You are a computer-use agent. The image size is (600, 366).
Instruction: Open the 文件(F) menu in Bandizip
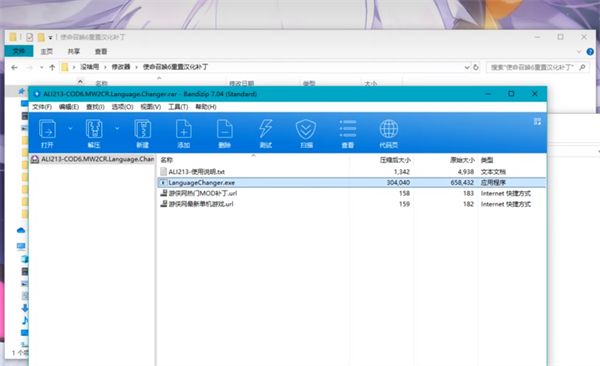pos(42,107)
